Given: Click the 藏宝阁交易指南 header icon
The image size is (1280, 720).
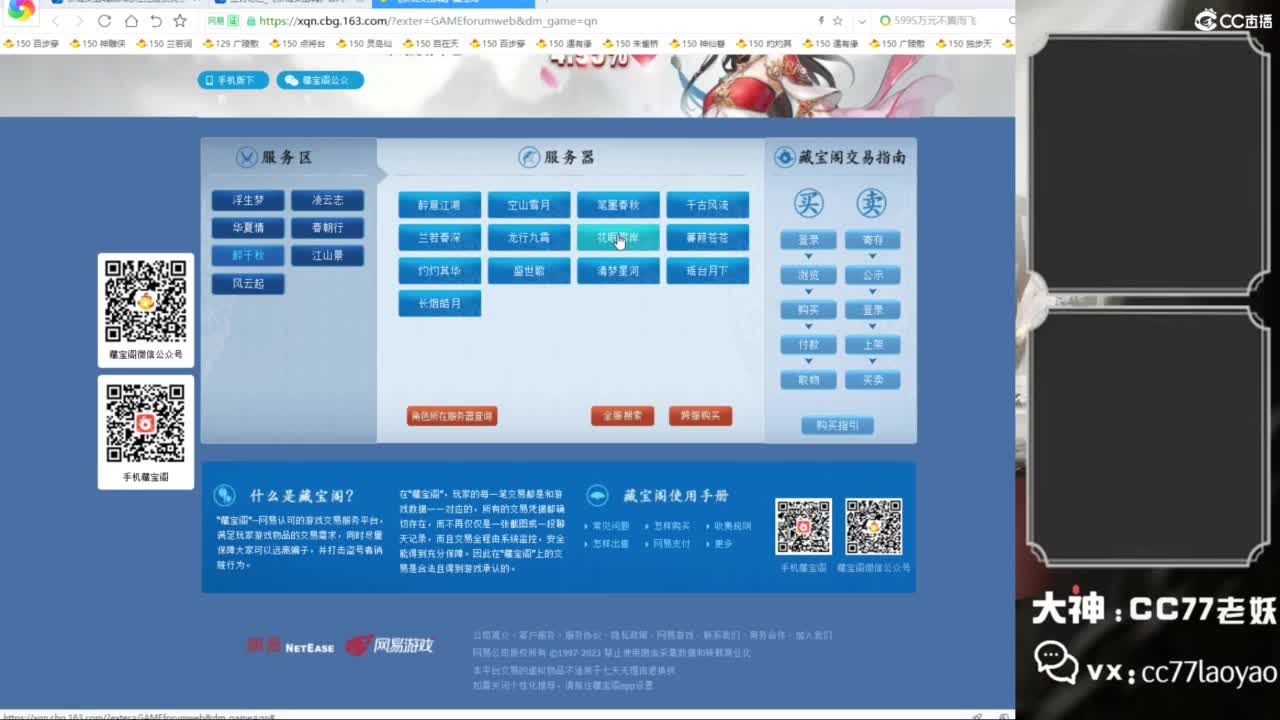Looking at the screenshot, I should 785,157.
